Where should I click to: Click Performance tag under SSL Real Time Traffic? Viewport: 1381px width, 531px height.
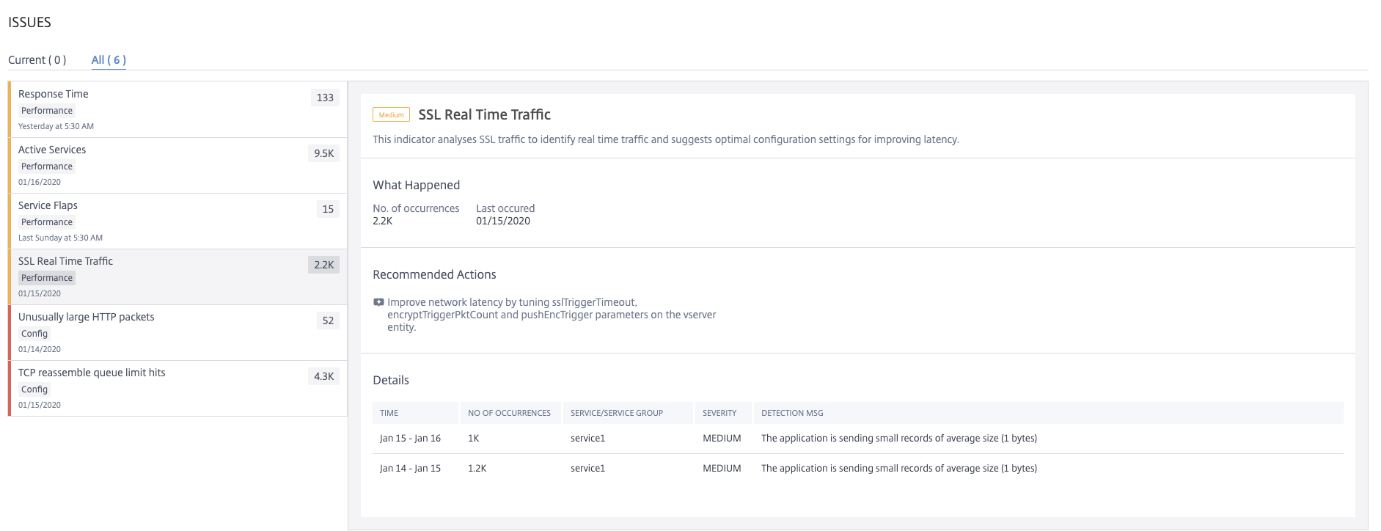point(47,278)
